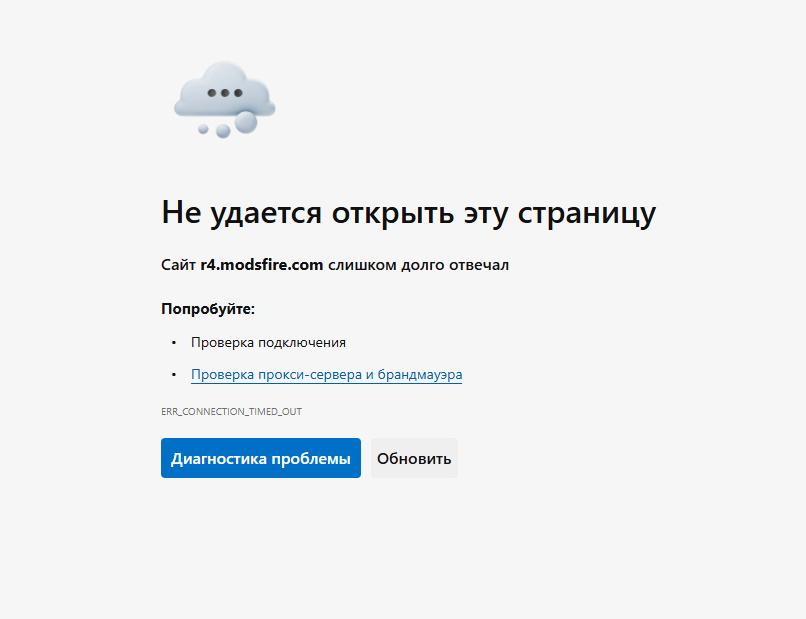Click the word "Диагностика" on the blue button
Image resolution: width=806 pixels, height=619 pixels.
218,459
